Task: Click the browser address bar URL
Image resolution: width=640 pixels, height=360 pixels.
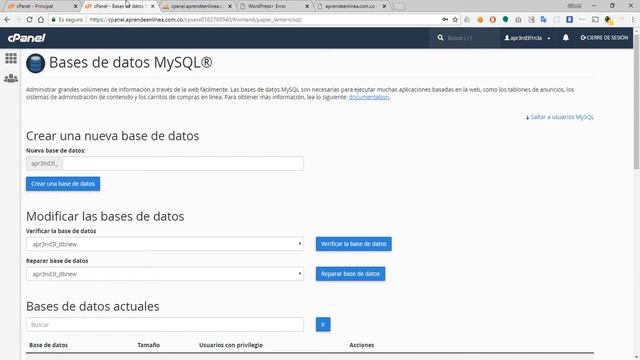Action: pos(196,20)
